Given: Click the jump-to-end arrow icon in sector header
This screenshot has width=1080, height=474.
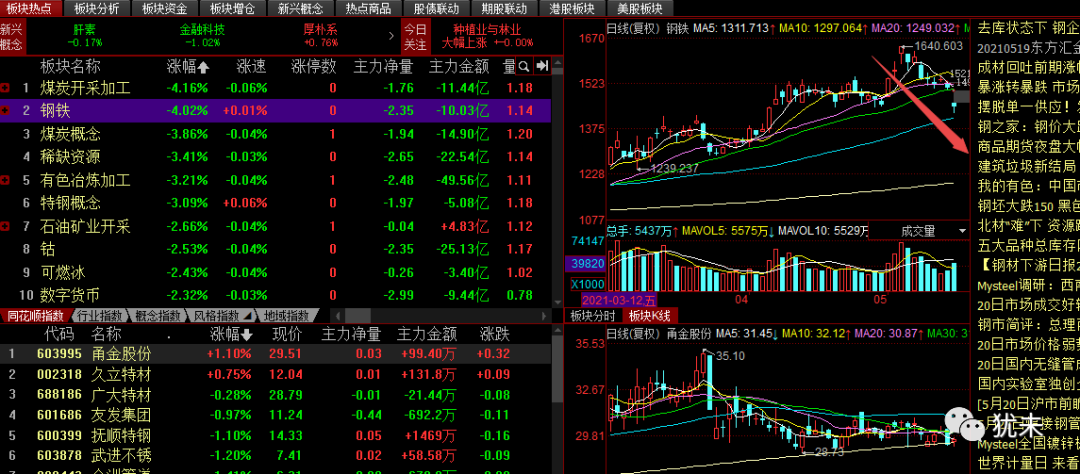Looking at the screenshot, I should (x=542, y=66).
